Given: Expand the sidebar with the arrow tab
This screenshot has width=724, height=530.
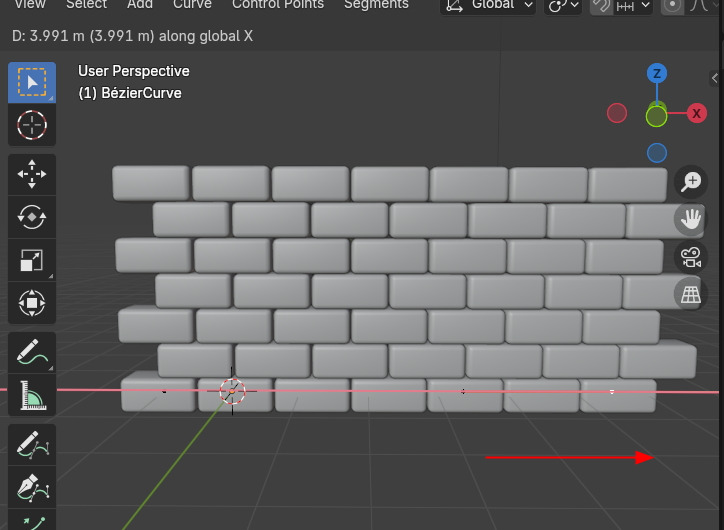Looking at the screenshot, I should pos(714,78).
